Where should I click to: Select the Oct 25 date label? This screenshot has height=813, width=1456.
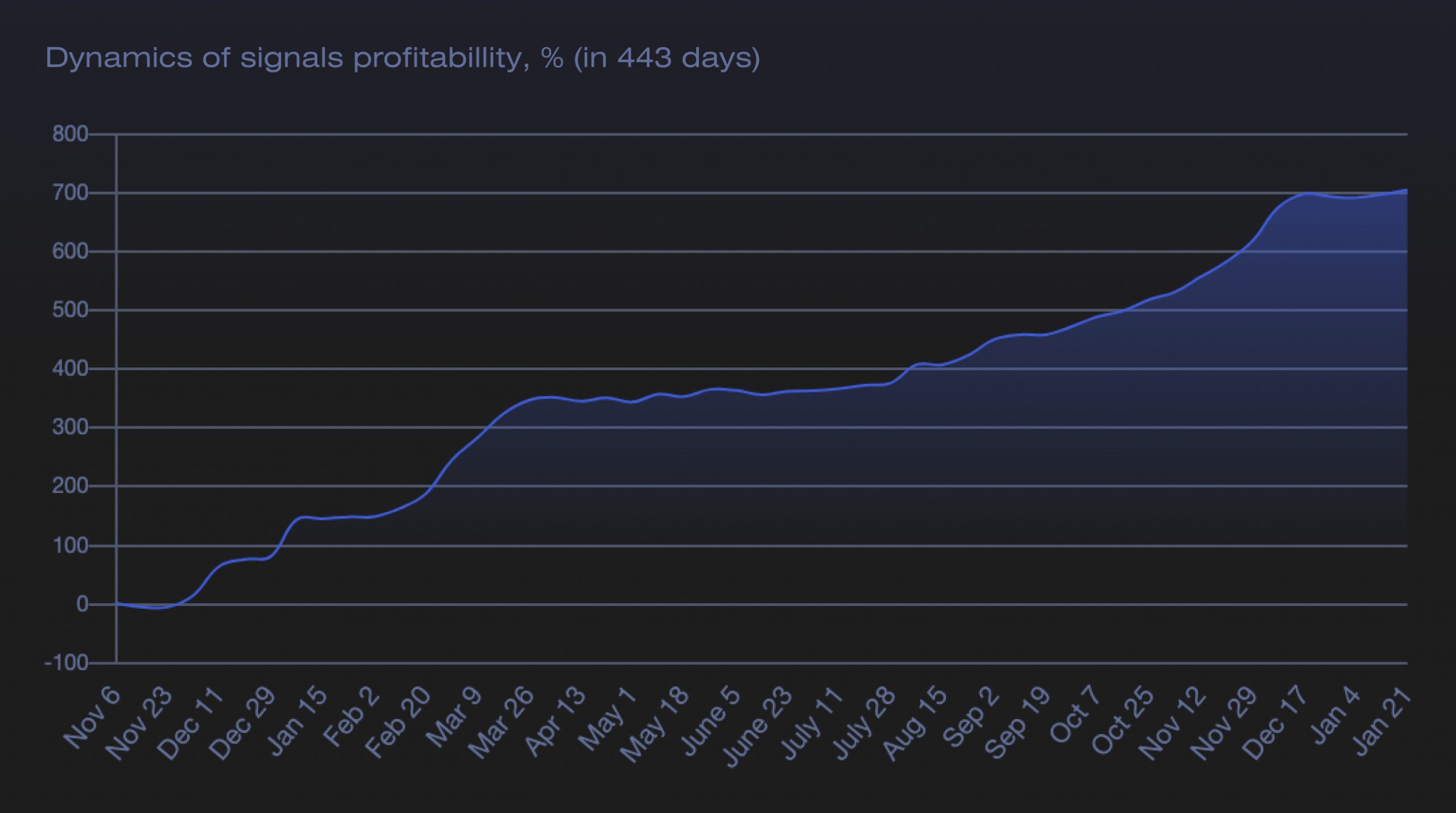1123,721
